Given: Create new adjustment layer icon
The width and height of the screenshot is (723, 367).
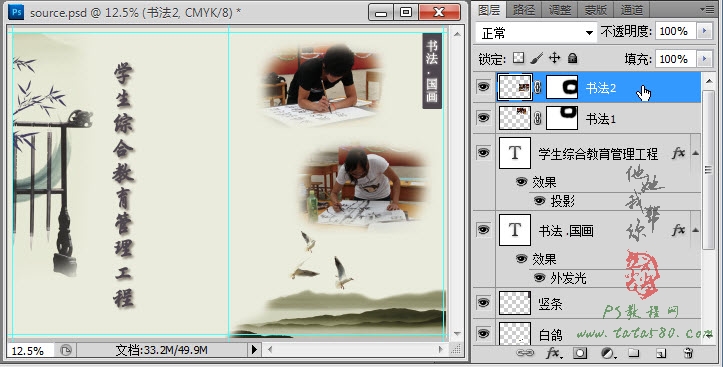Looking at the screenshot, I should coord(609,353).
